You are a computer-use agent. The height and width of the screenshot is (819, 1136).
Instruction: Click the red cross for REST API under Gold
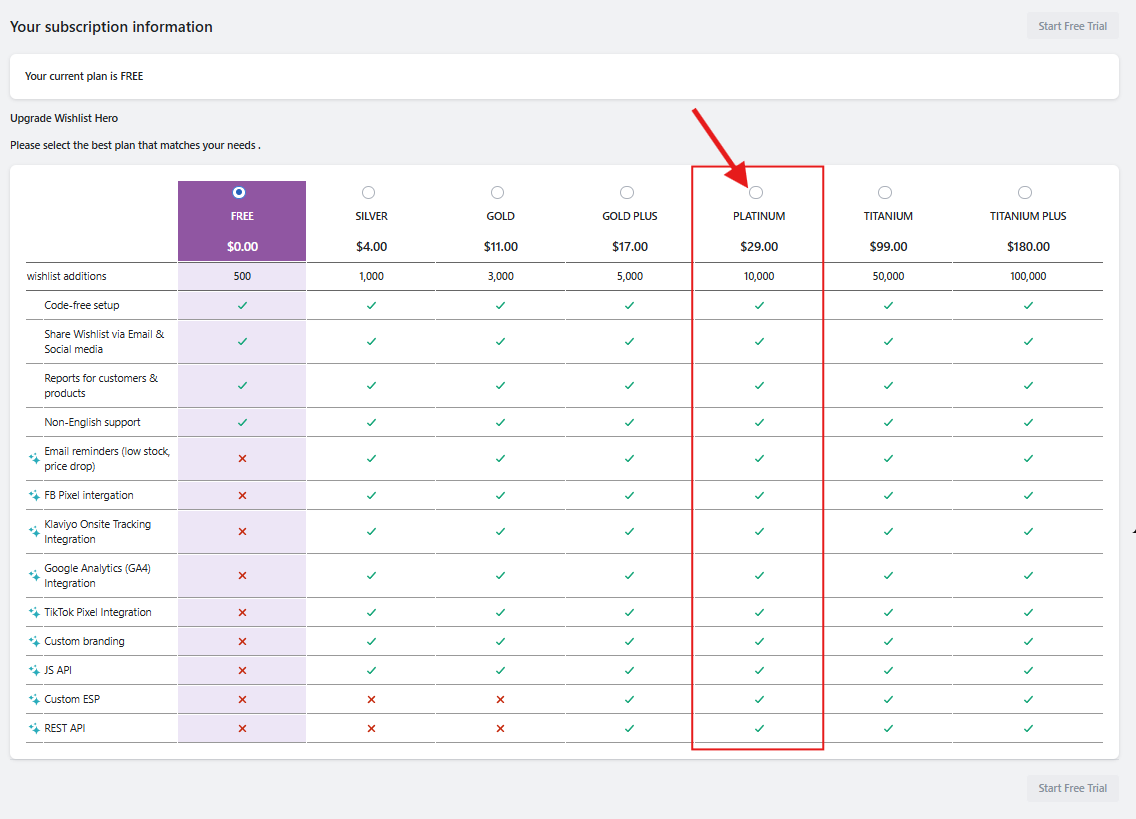501,728
